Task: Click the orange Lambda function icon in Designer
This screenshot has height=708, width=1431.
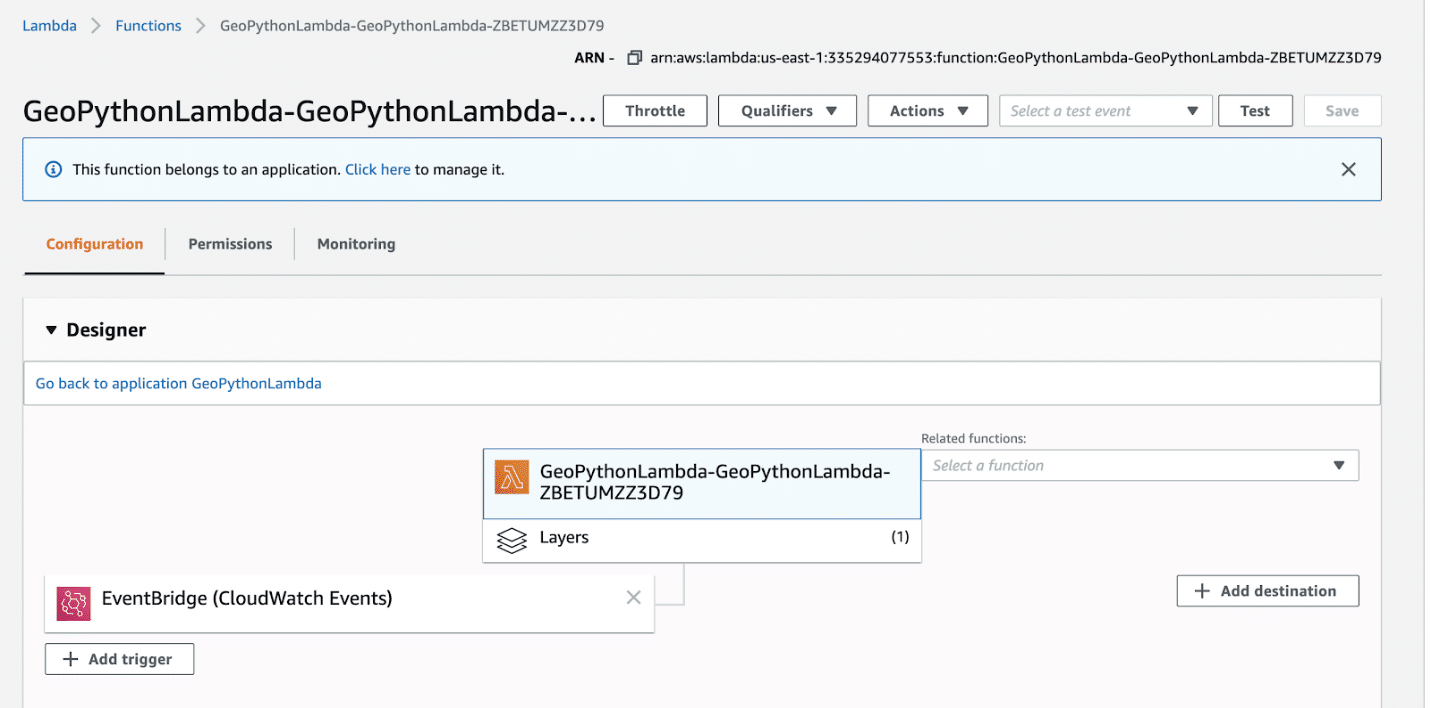Action: 511,477
